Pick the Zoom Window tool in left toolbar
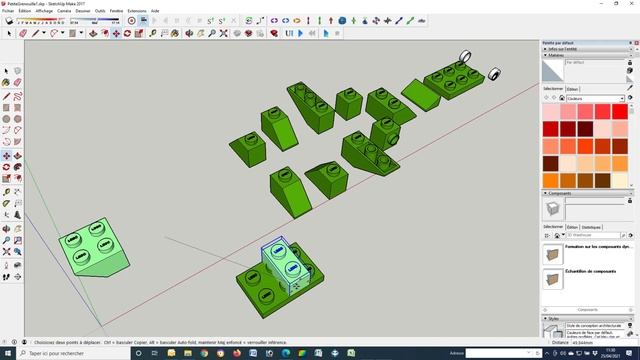Image resolution: width=640 pixels, height=360 pixels. pos(18,241)
